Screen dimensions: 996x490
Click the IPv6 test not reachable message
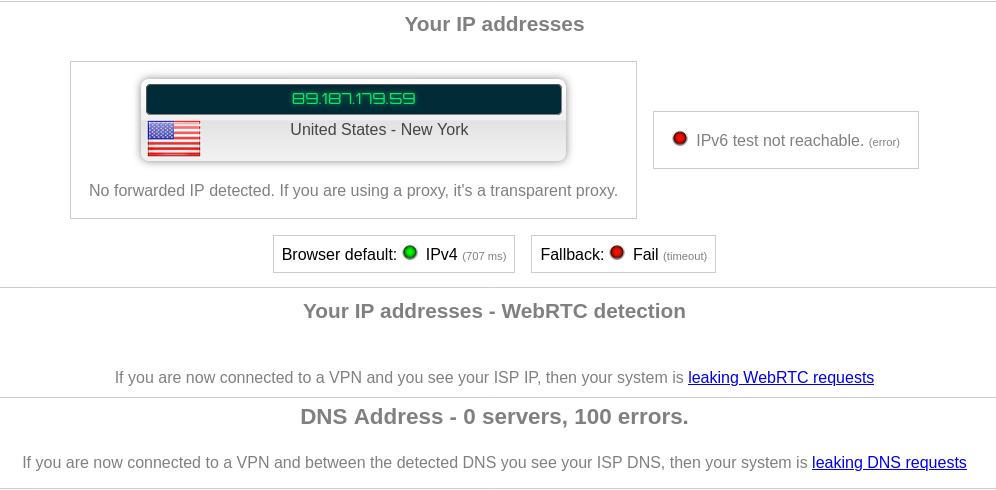pos(780,141)
